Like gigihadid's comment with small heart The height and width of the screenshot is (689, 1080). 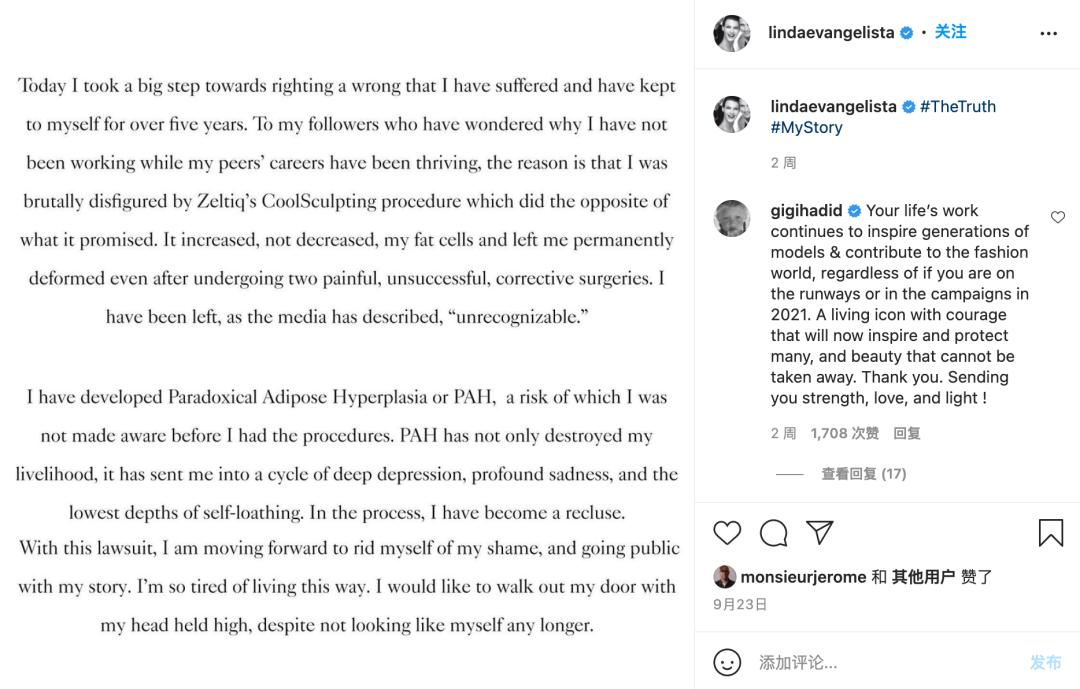pos(1058,217)
